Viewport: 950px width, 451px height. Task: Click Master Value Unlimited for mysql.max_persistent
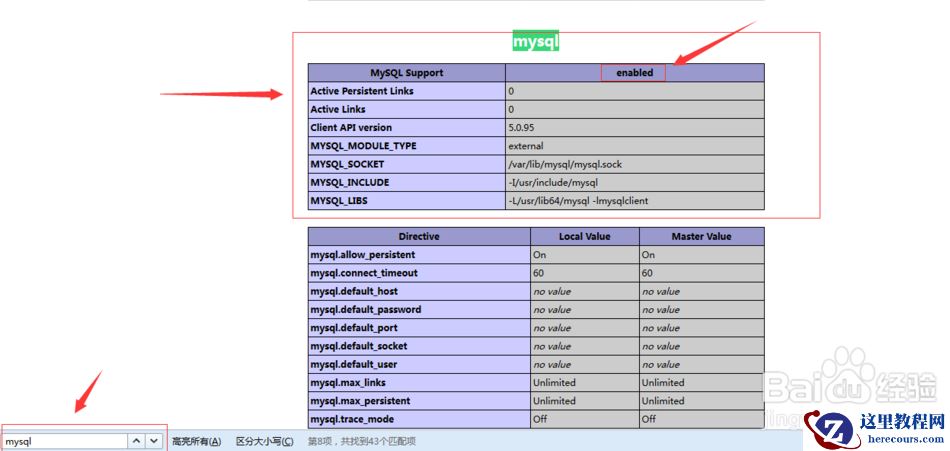tap(663, 401)
